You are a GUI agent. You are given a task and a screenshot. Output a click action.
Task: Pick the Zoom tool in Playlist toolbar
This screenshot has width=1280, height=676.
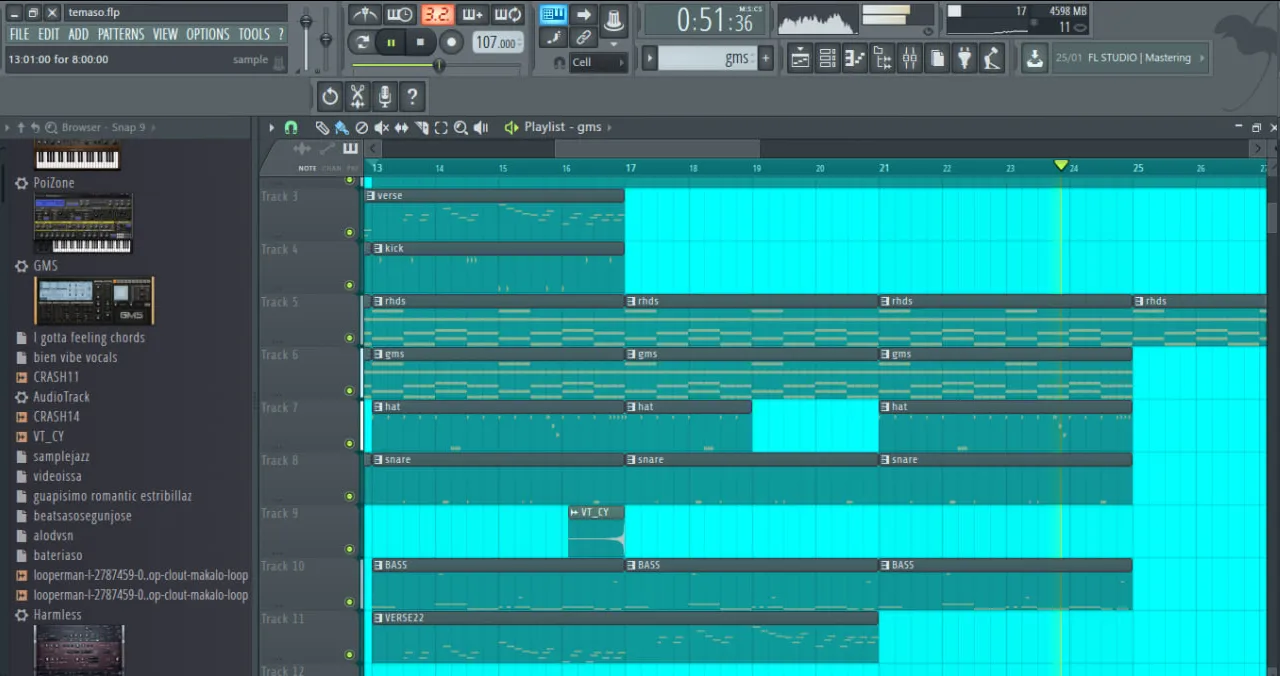click(461, 127)
